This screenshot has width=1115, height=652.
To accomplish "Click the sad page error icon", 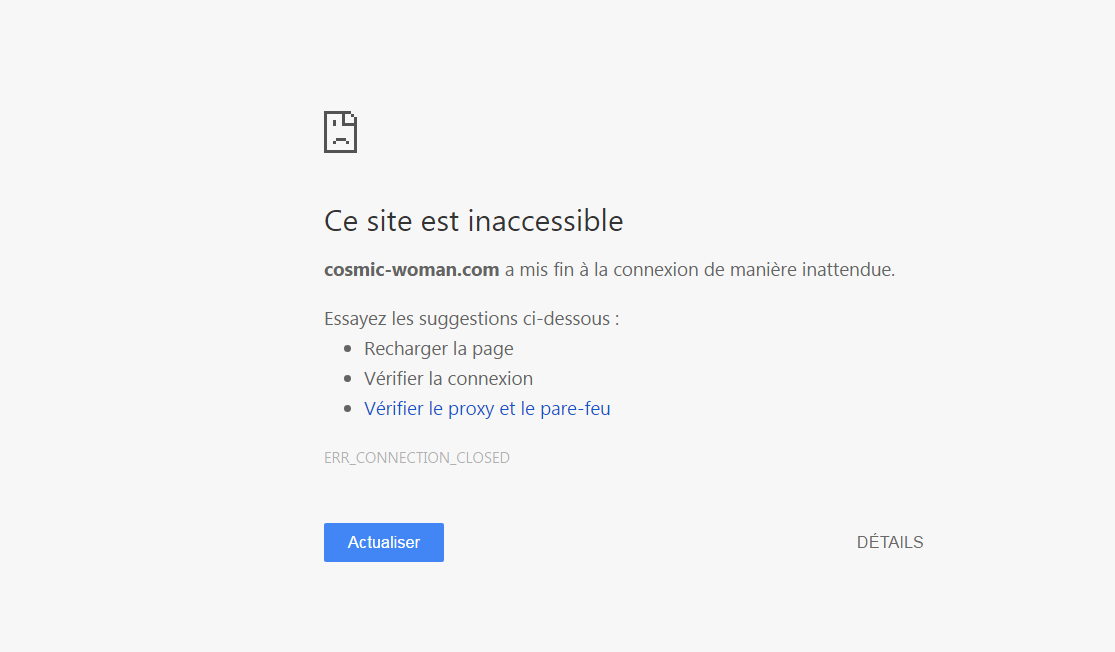I will (341, 132).
